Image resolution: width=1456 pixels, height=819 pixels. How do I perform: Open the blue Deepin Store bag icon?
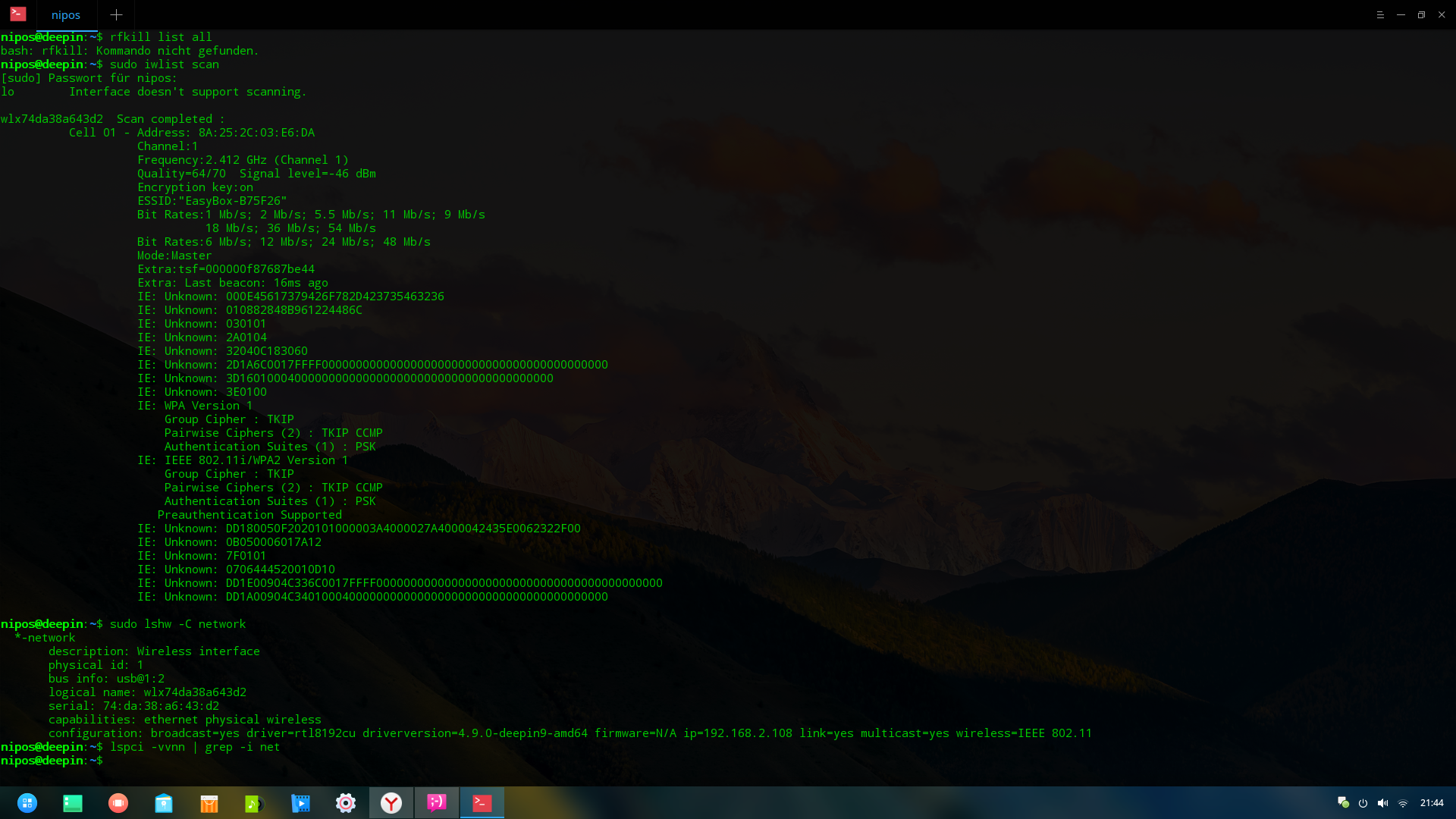coord(164,803)
